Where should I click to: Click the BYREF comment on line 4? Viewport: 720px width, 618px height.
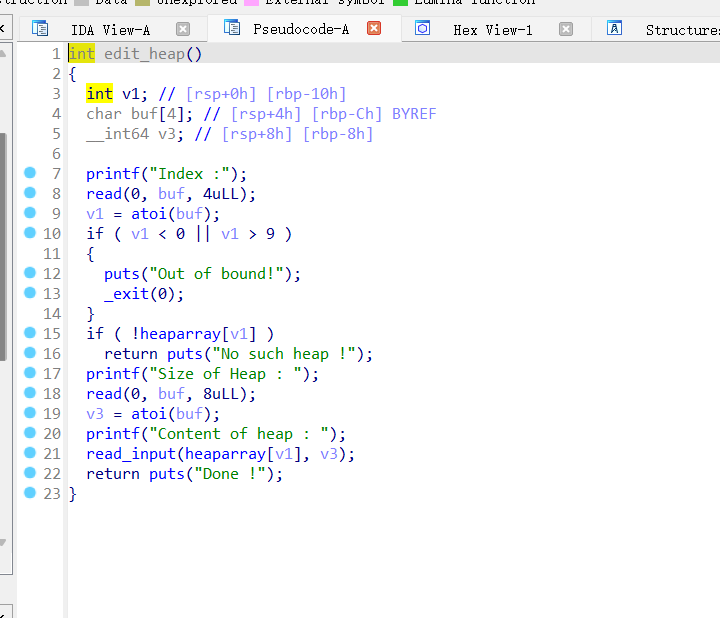414,114
